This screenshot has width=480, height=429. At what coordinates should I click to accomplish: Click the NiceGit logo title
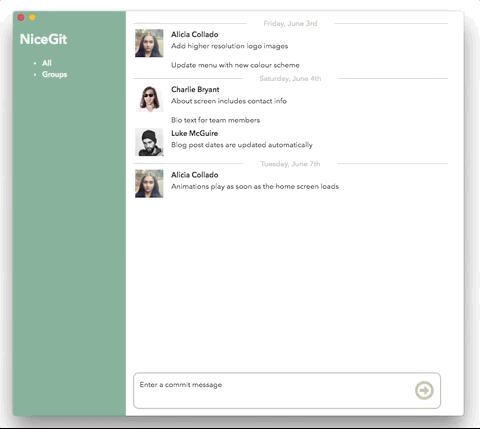tap(43, 39)
